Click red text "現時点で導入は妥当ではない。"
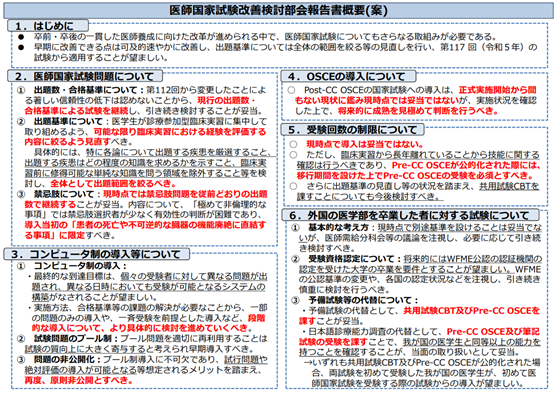This screenshot has height=394, width=557. (x=365, y=145)
